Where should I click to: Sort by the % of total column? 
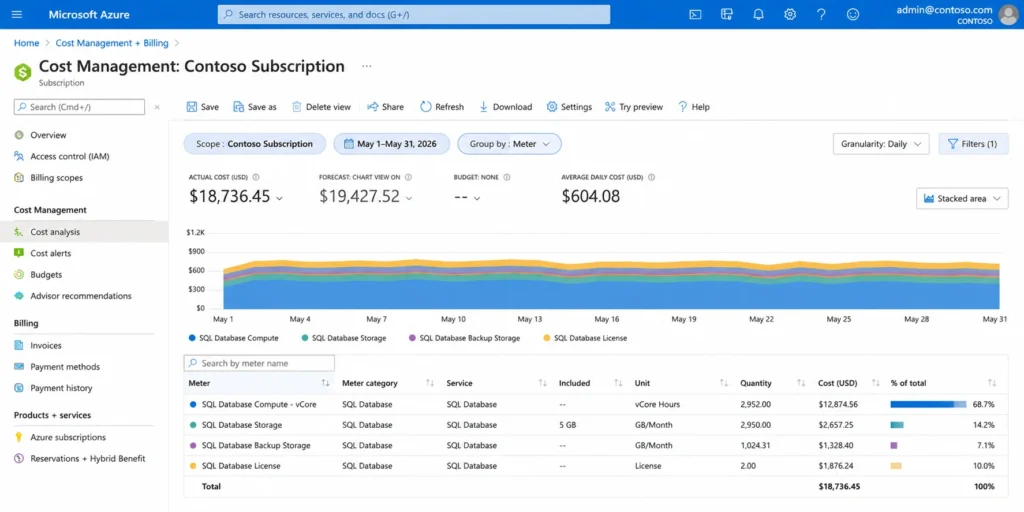pyautogui.click(x=992, y=383)
